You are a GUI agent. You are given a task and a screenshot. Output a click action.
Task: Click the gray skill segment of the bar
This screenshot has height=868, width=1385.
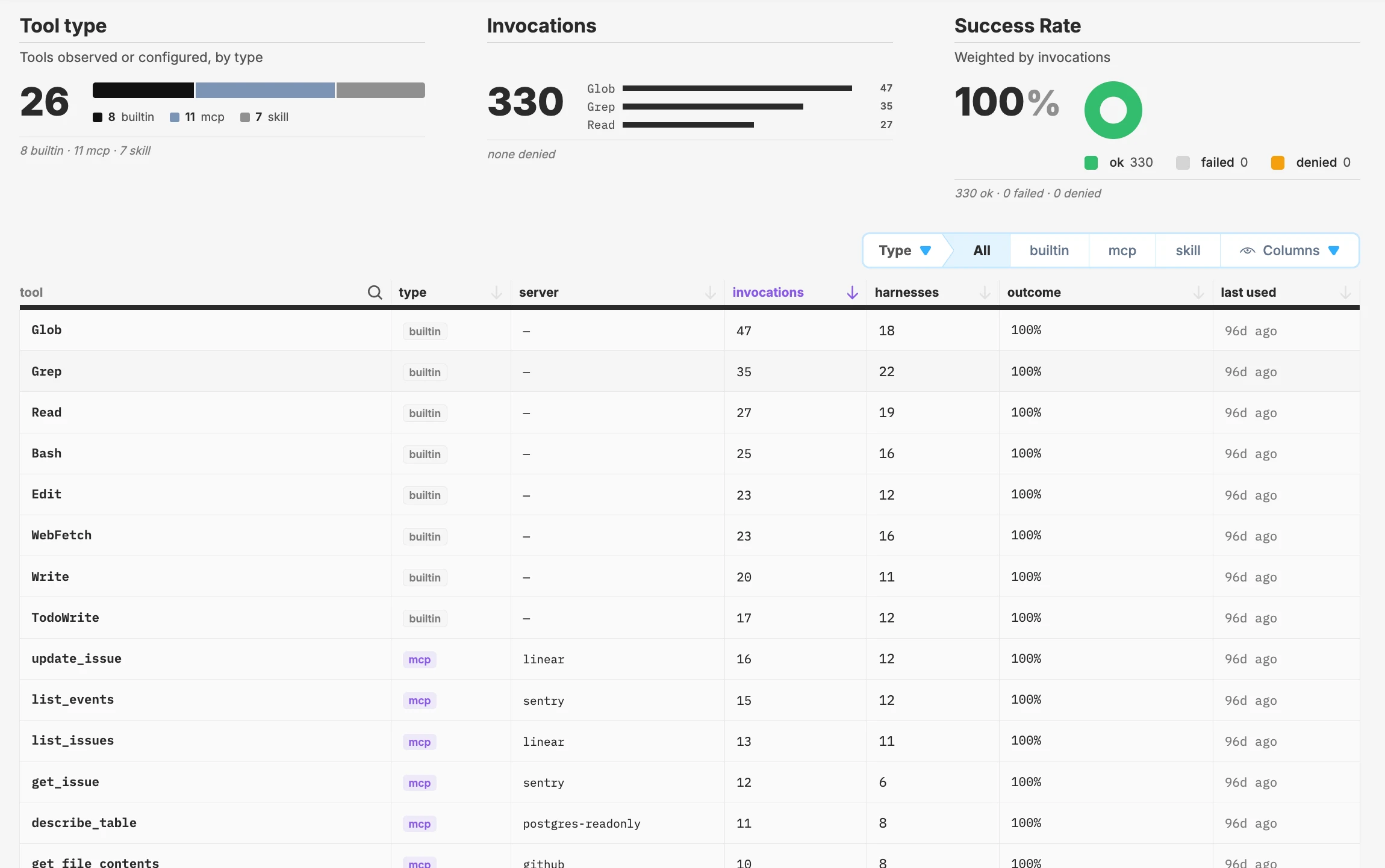tap(381, 90)
